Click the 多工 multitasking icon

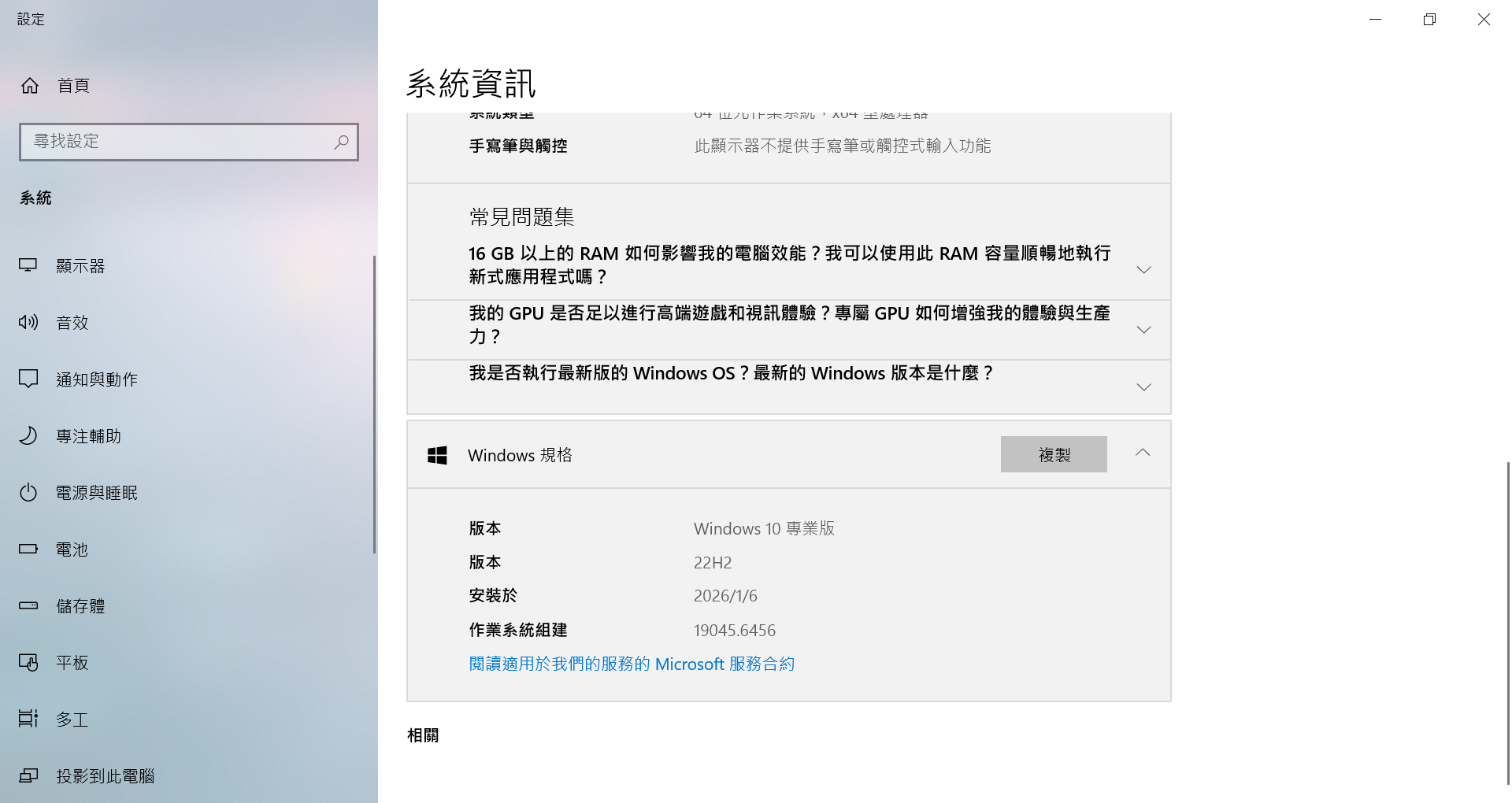click(x=28, y=719)
